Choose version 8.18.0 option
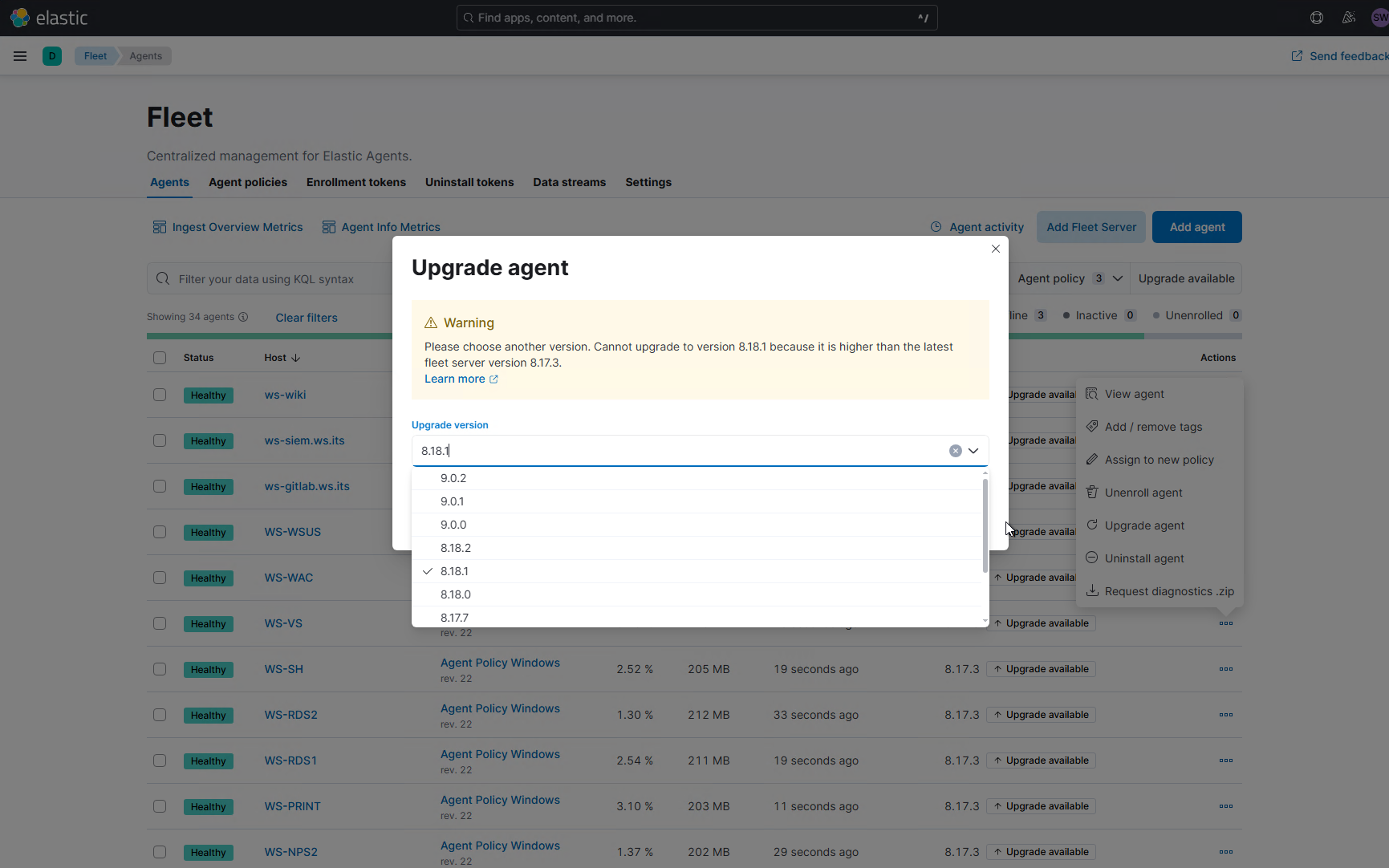This screenshot has width=1389, height=868. point(697,594)
